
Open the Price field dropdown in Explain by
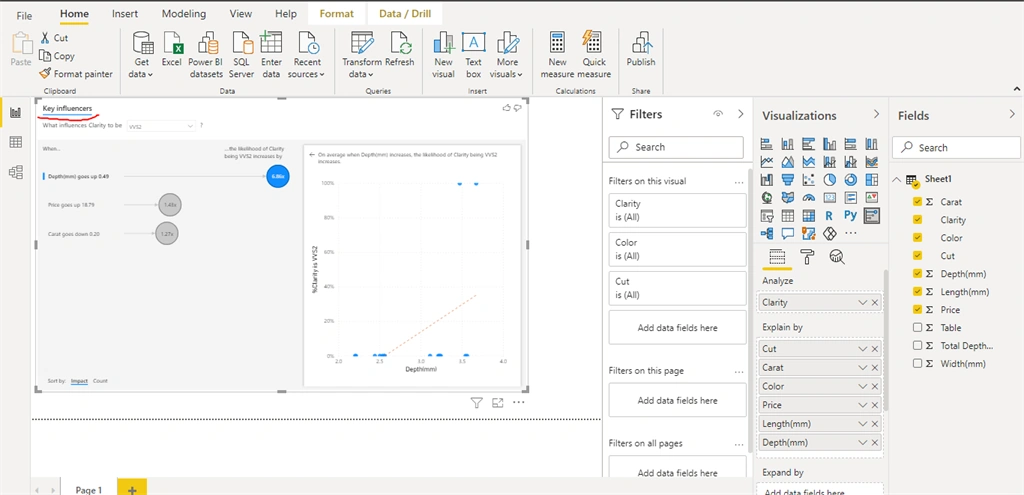(x=863, y=405)
